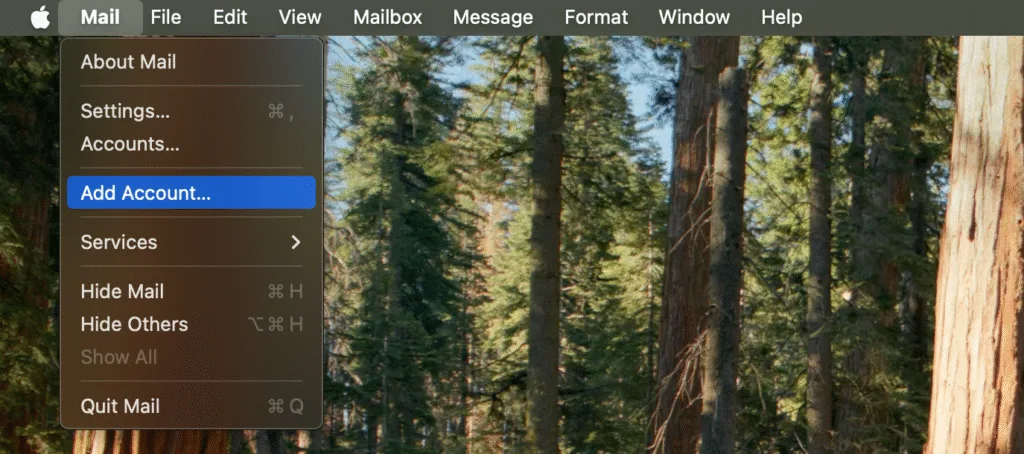
Task: Open the Edit menu
Action: 230,17
